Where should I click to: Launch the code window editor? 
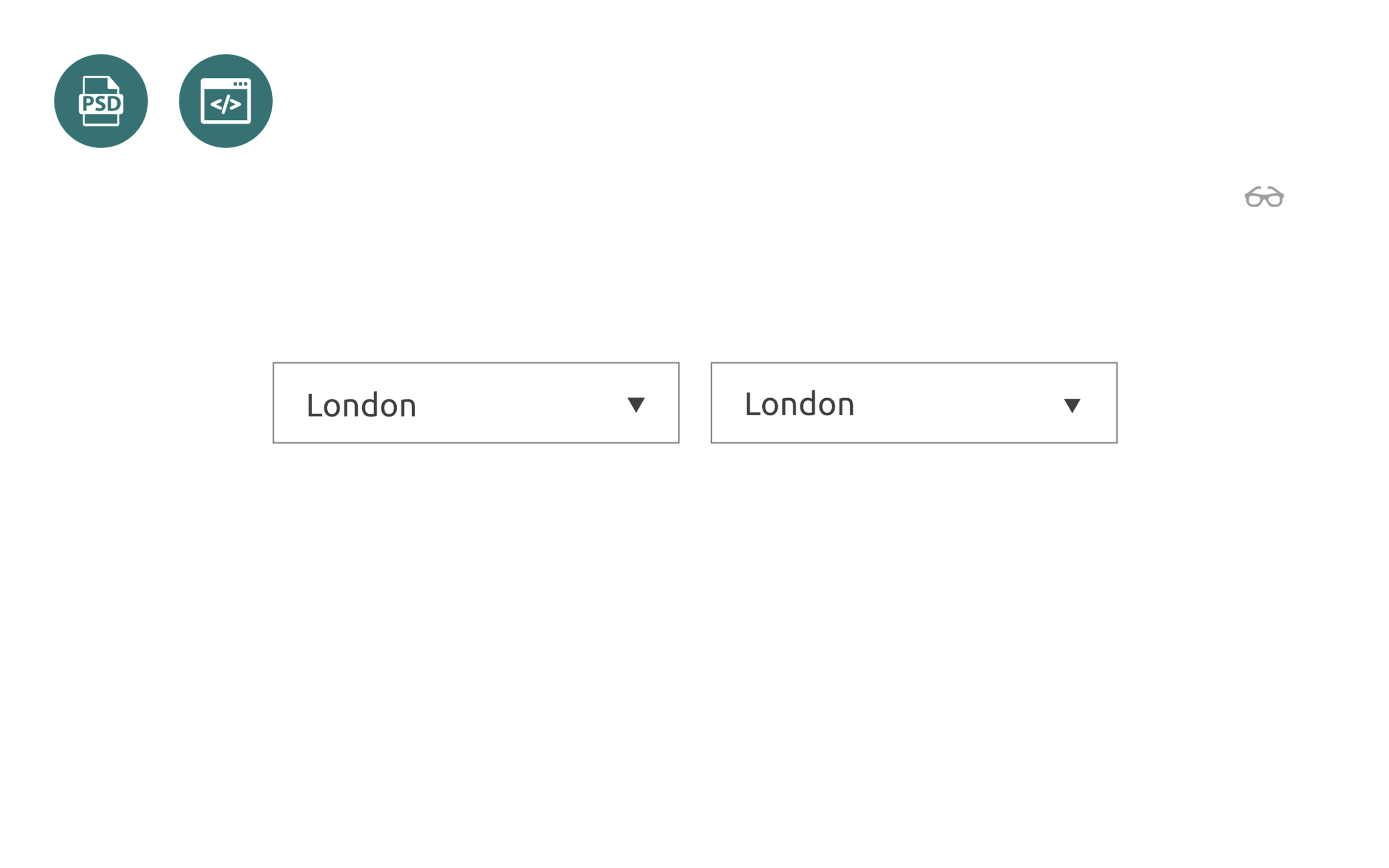(225, 100)
